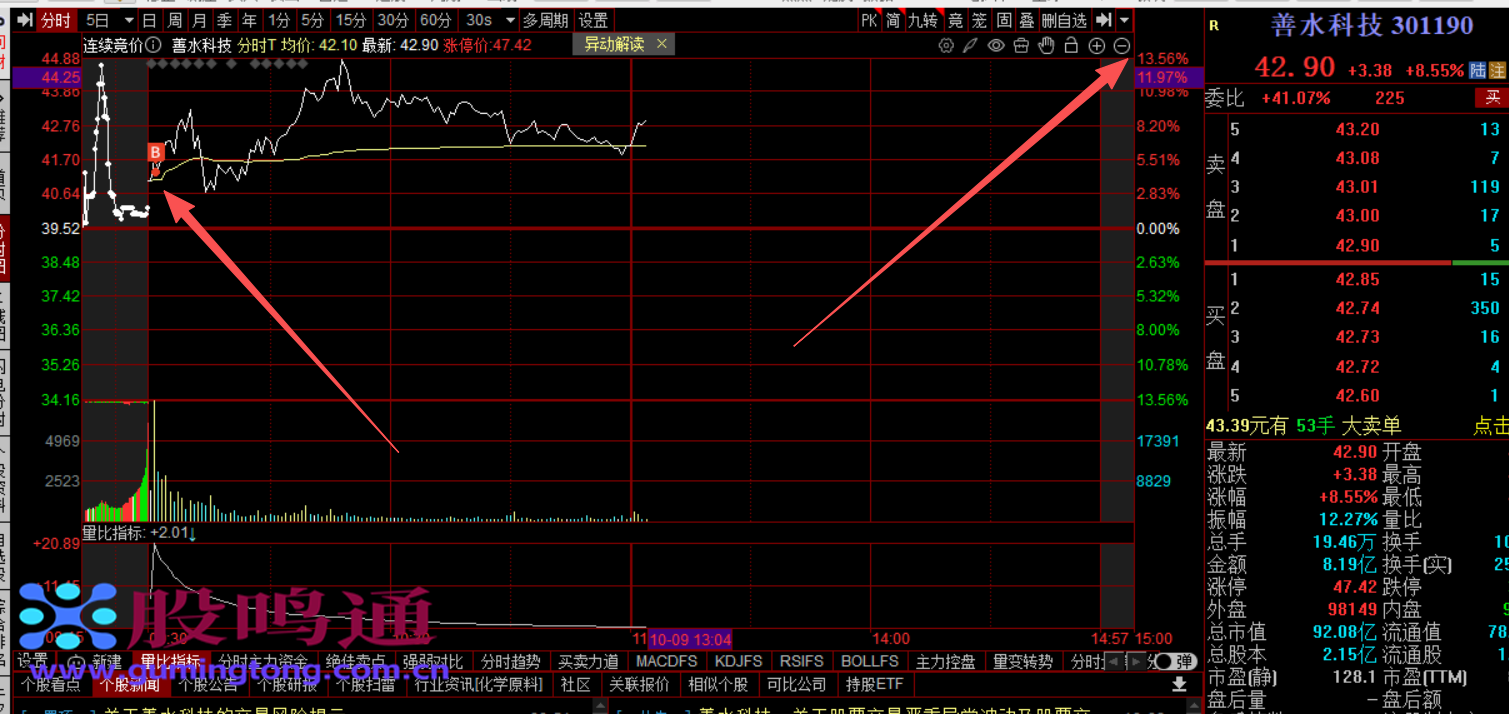Expand the 30s interval dropdown
Viewport: 1509px width, 714px height.
510,20
